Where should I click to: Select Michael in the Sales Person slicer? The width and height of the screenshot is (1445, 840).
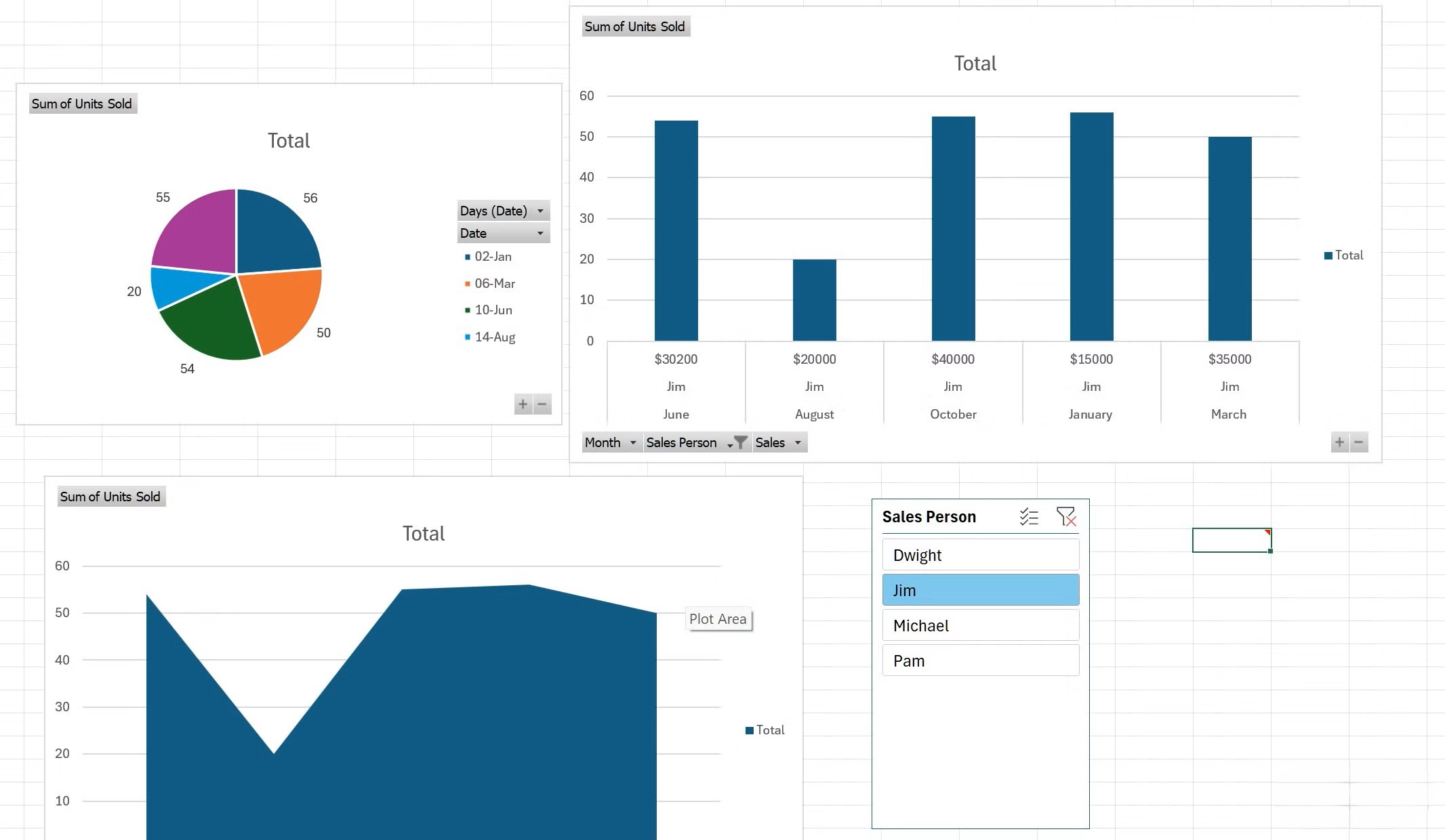980,625
